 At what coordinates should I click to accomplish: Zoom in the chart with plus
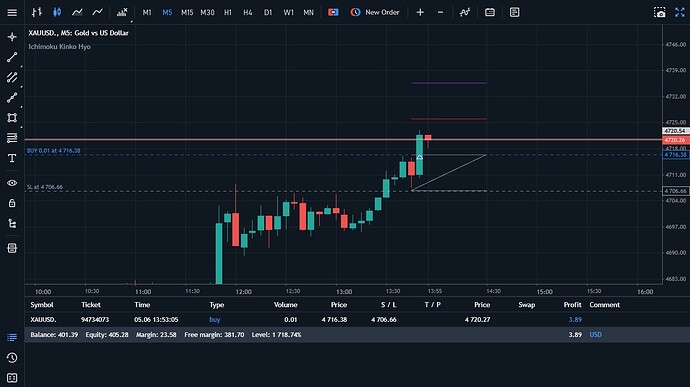(420, 12)
